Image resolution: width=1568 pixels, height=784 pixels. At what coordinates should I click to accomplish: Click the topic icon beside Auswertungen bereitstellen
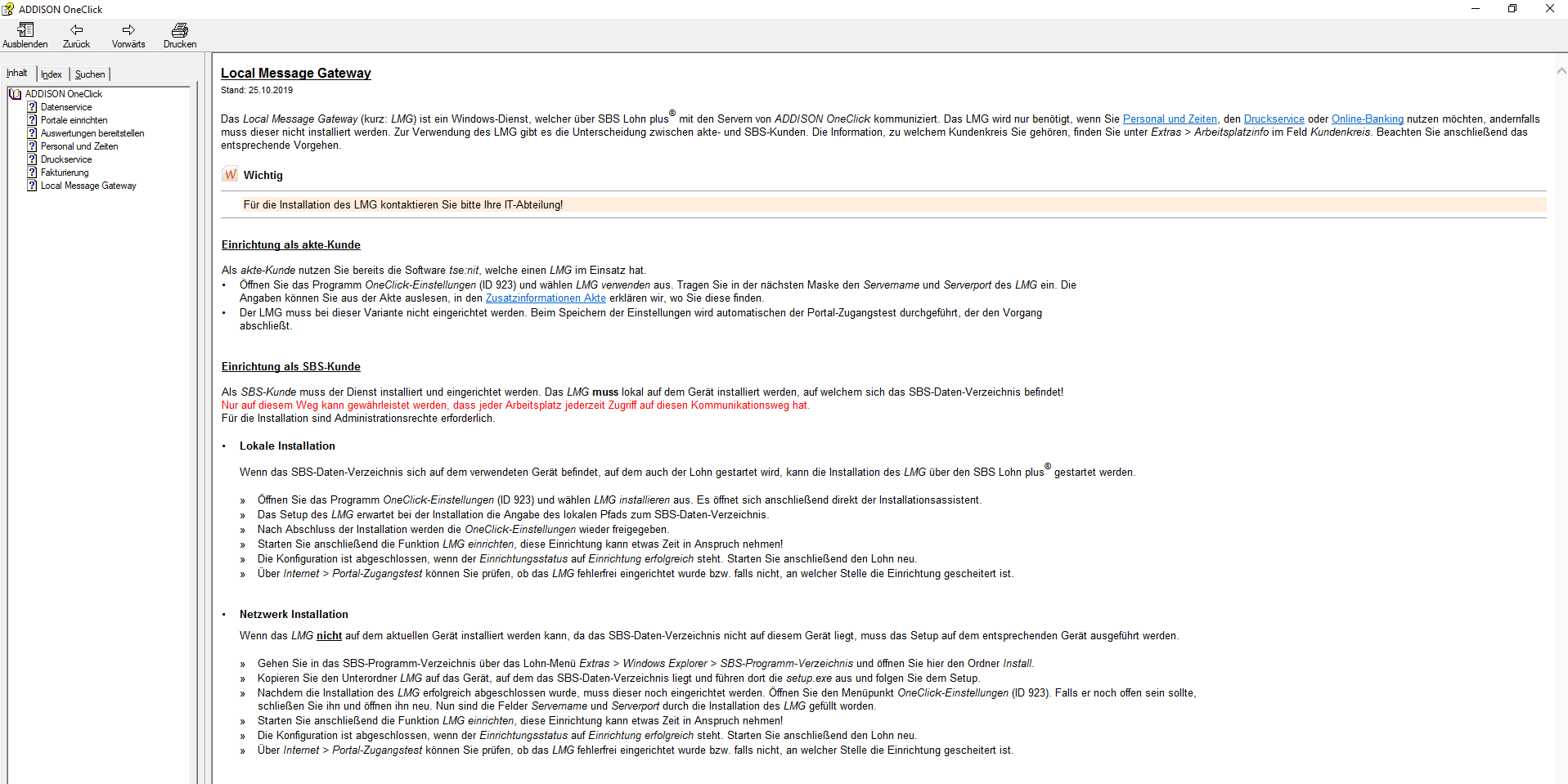pyautogui.click(x=32, y=133)
